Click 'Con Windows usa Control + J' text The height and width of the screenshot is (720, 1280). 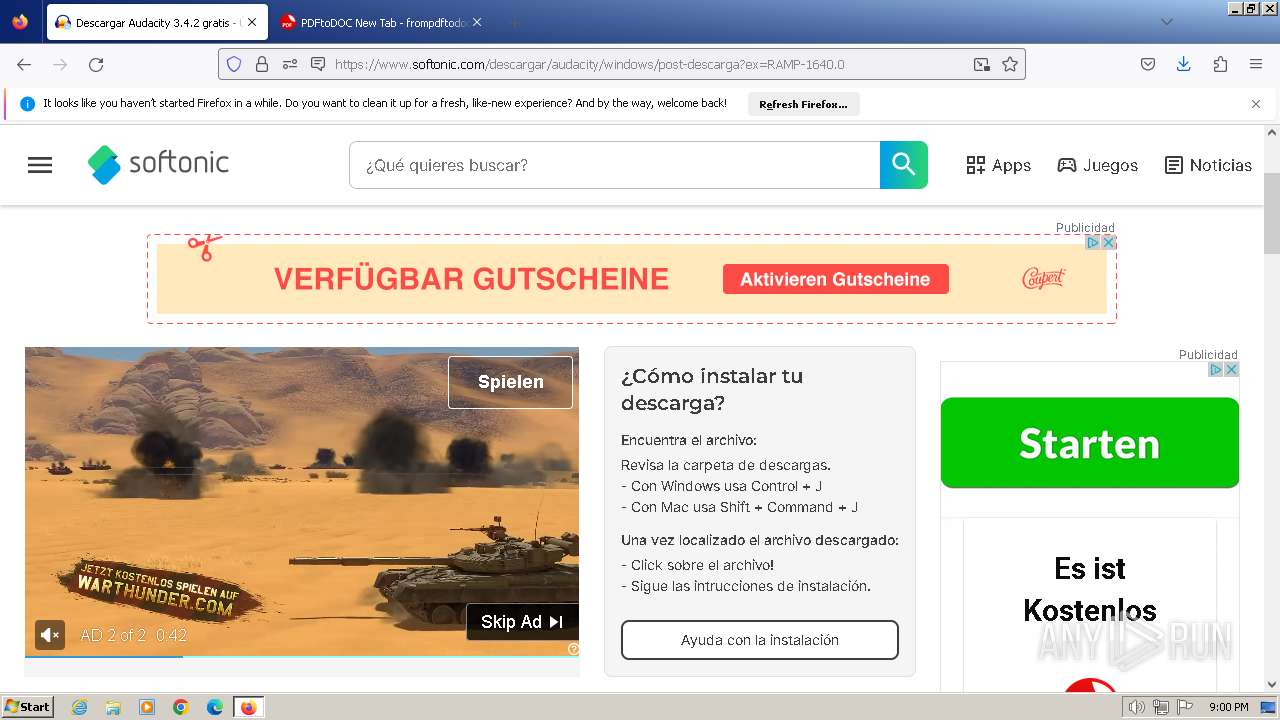coord(722,486)
